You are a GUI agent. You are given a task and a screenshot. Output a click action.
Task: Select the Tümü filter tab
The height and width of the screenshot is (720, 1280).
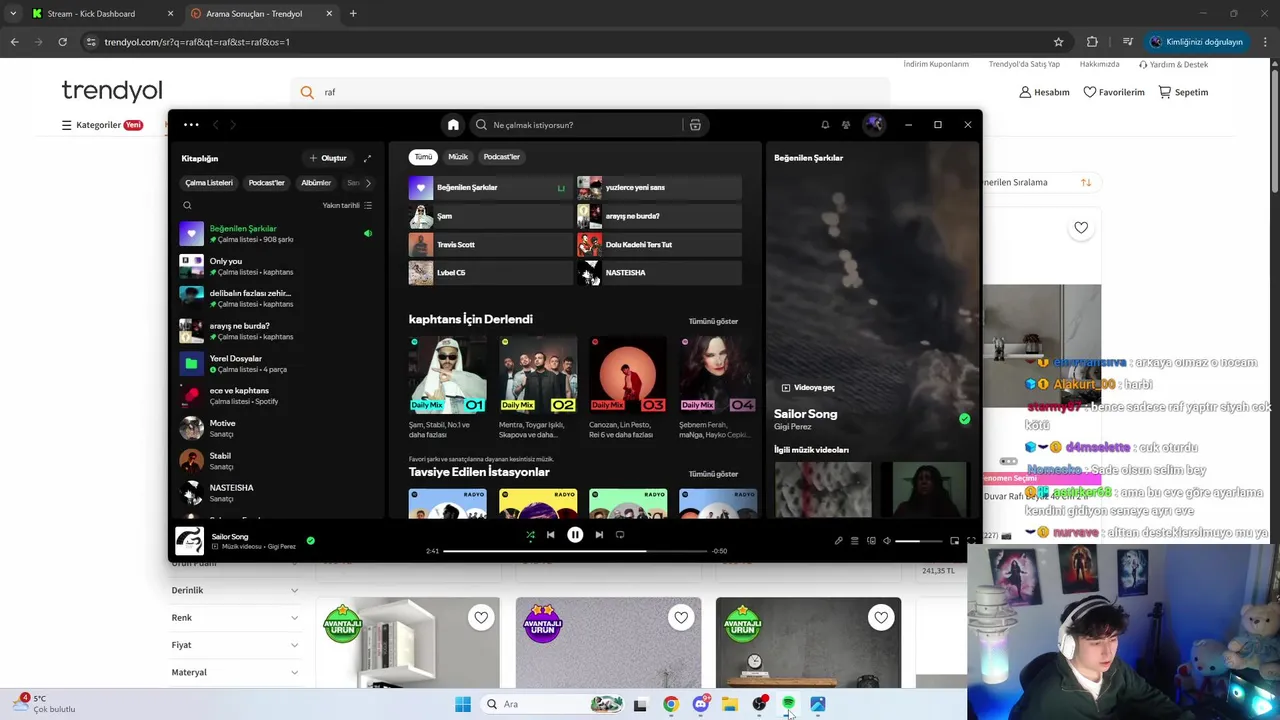(x=424, y=157)
